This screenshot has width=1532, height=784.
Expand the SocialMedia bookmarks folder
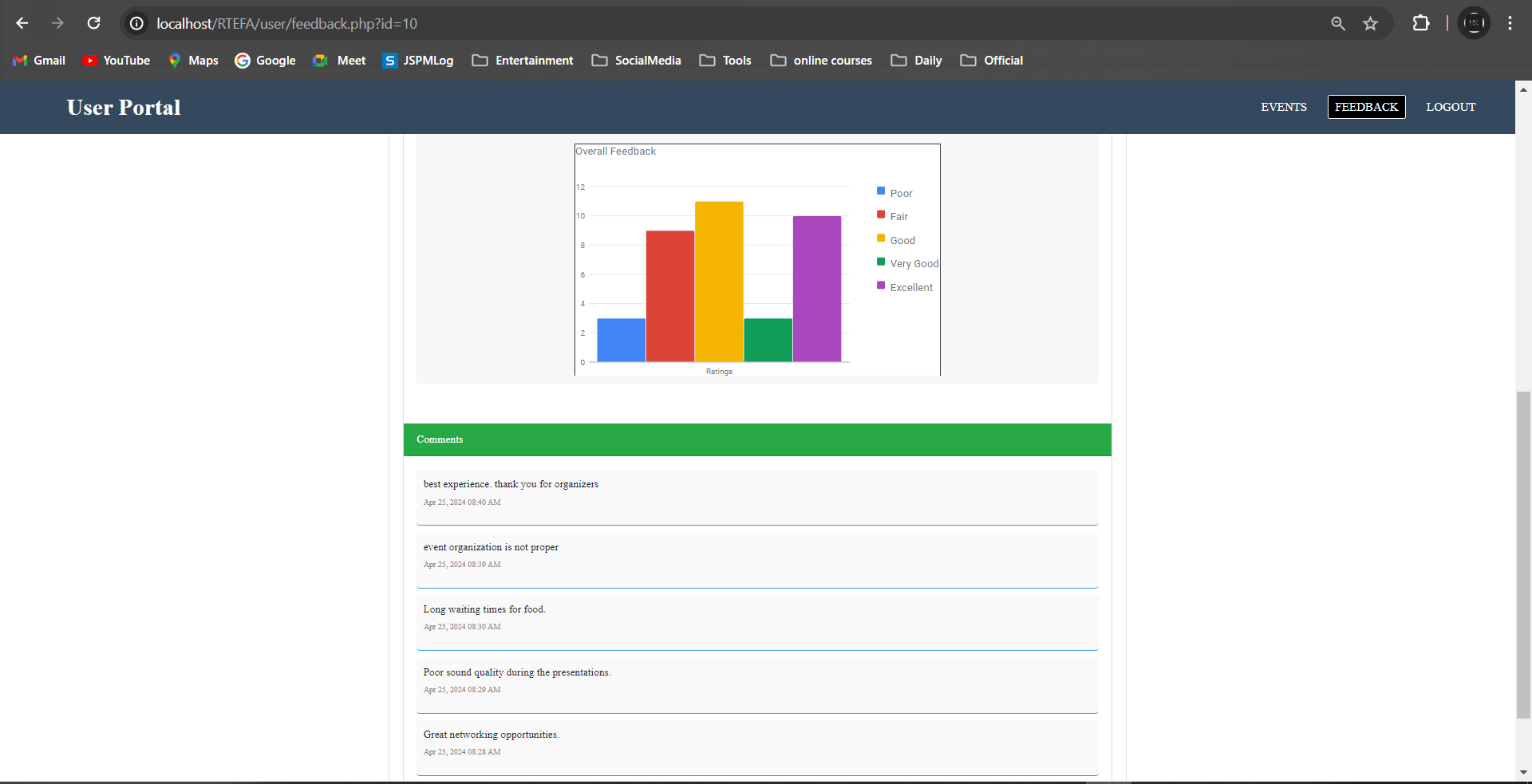tap(636, 61)
